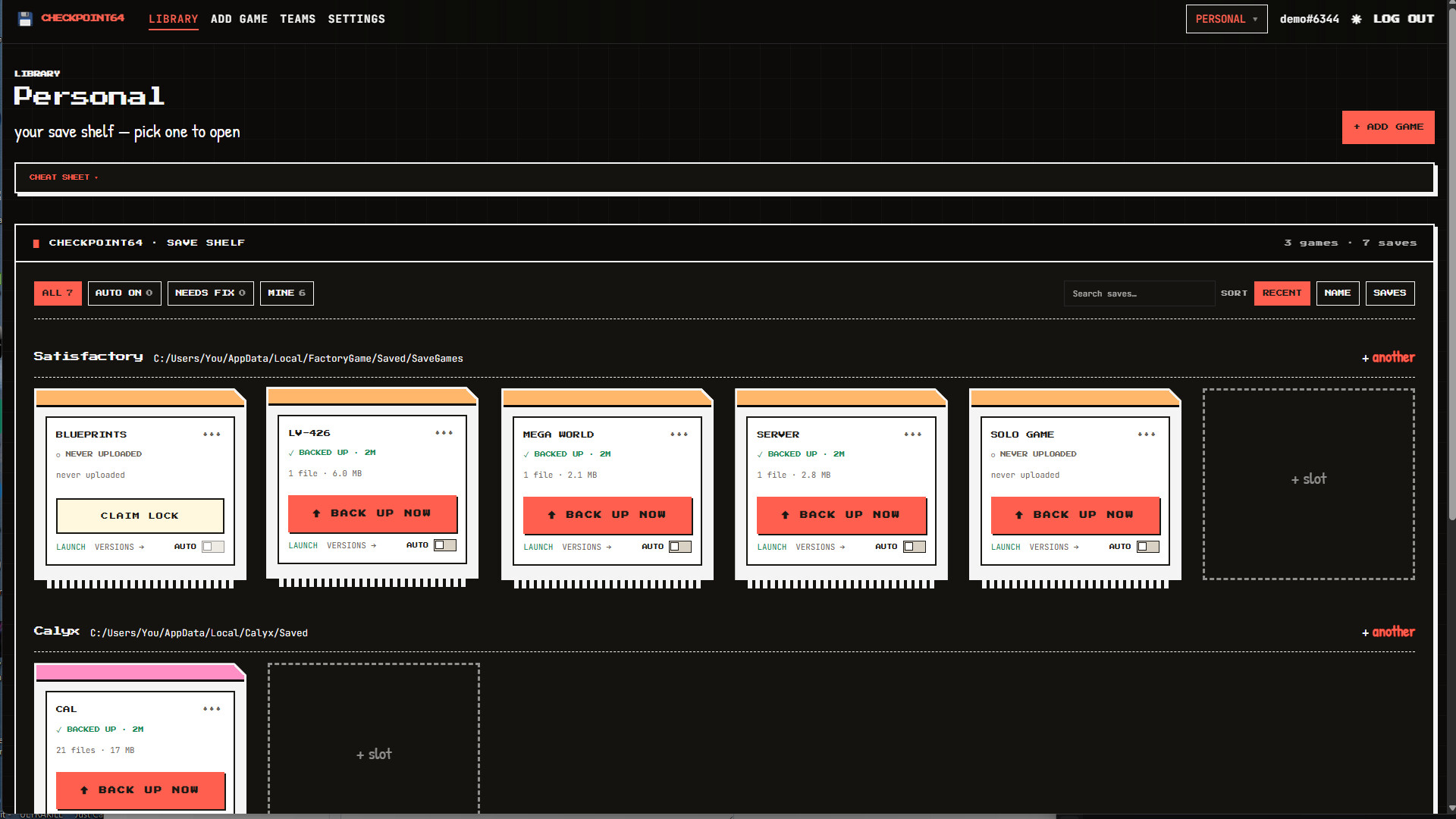Screen dimensions: 1456x819
Task: Open VERSIONS on SERVER card
Action: 820,548
